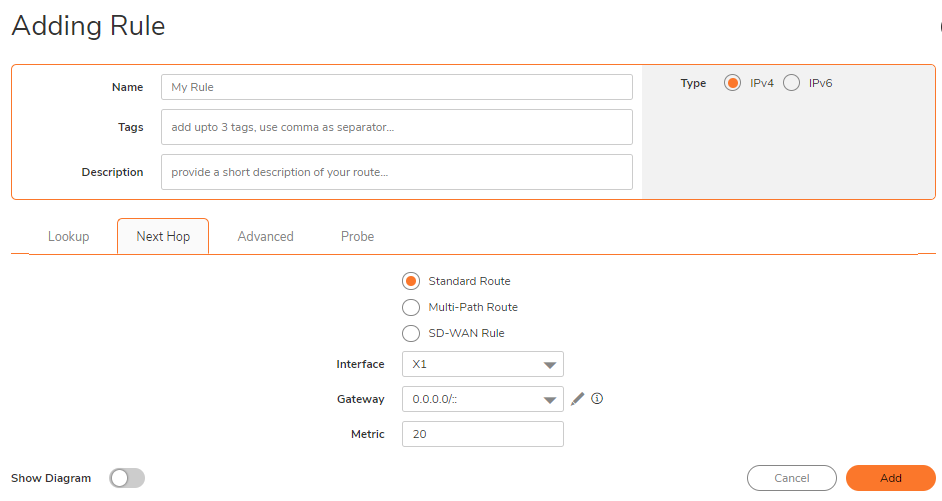
Task: Click the info icon next to Gateway
Action: click(597, 398)
